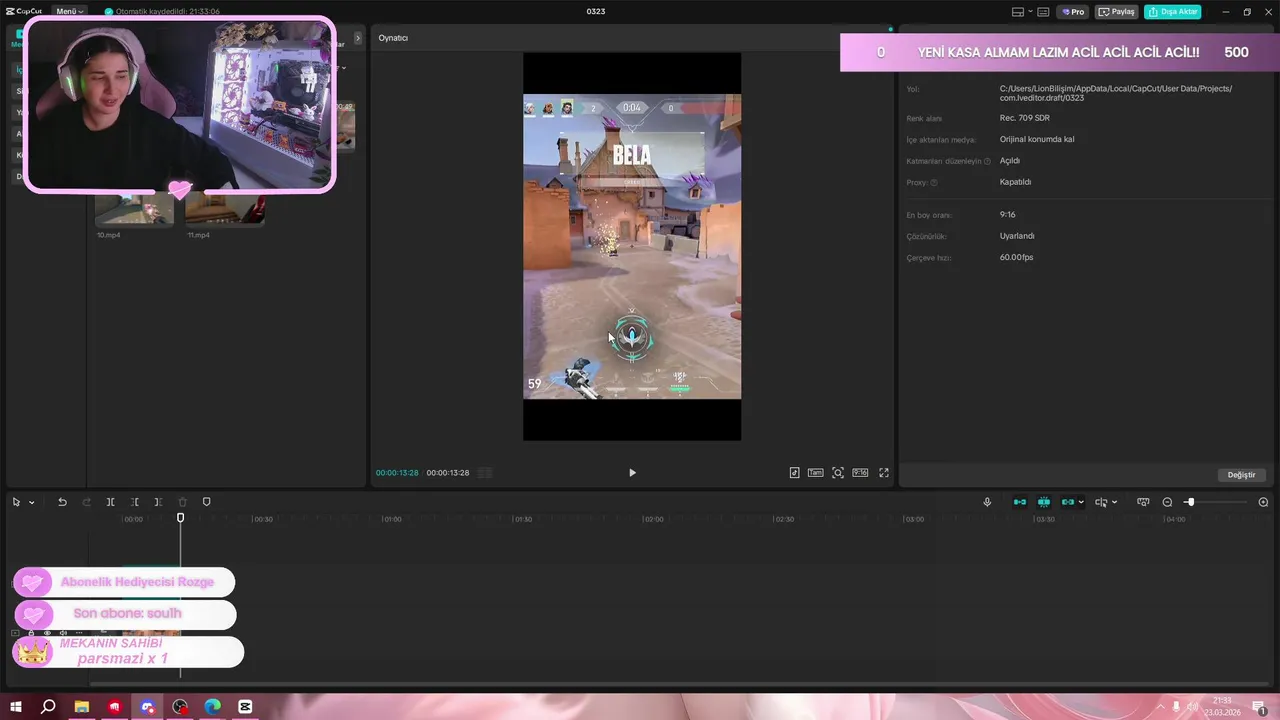Click the playhead marker on timeline ruler

point(181,518)
